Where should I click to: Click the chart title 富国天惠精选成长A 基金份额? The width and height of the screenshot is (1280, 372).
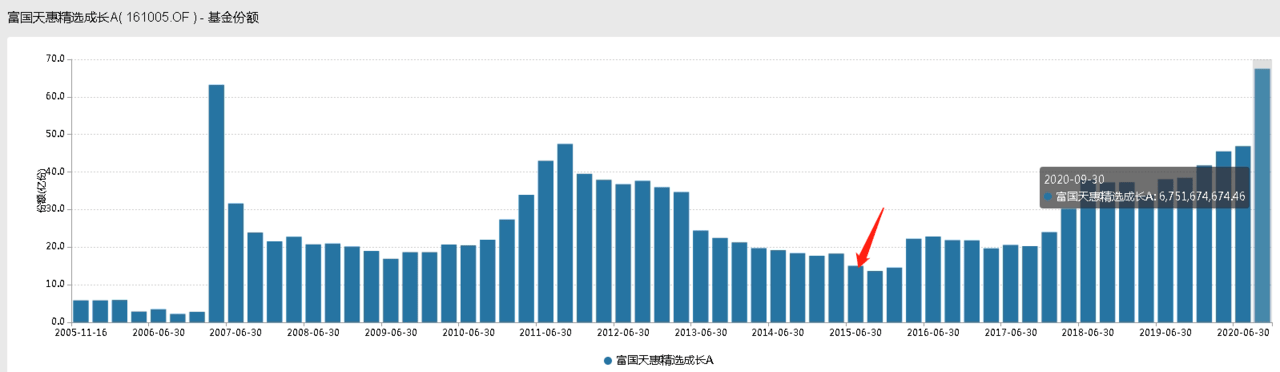pos(133,17)
